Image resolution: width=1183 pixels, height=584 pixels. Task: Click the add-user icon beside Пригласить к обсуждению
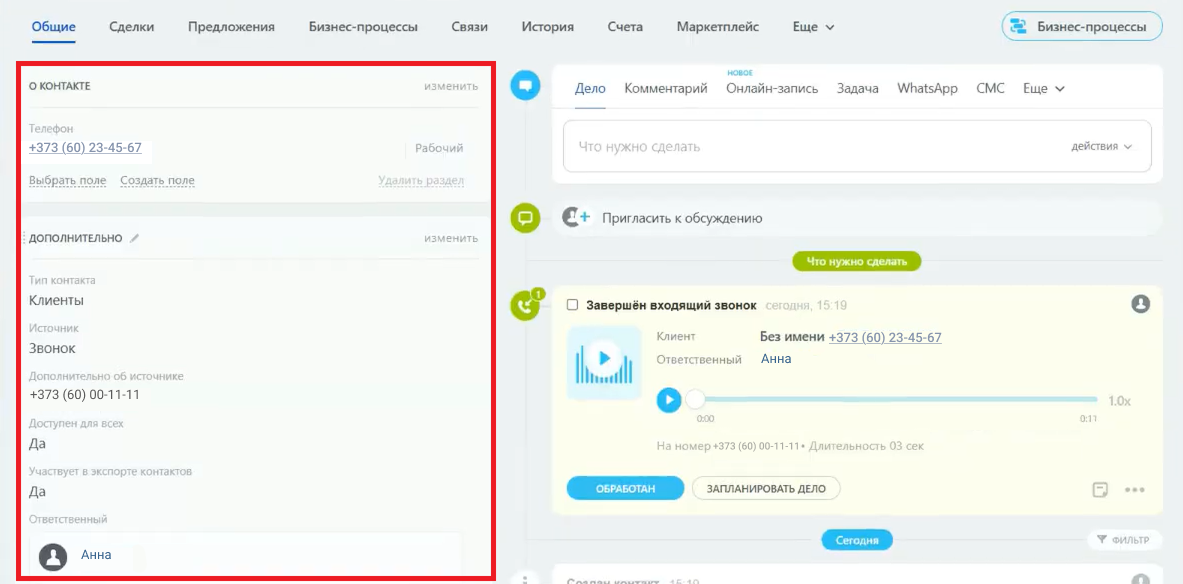click(573, 217)
